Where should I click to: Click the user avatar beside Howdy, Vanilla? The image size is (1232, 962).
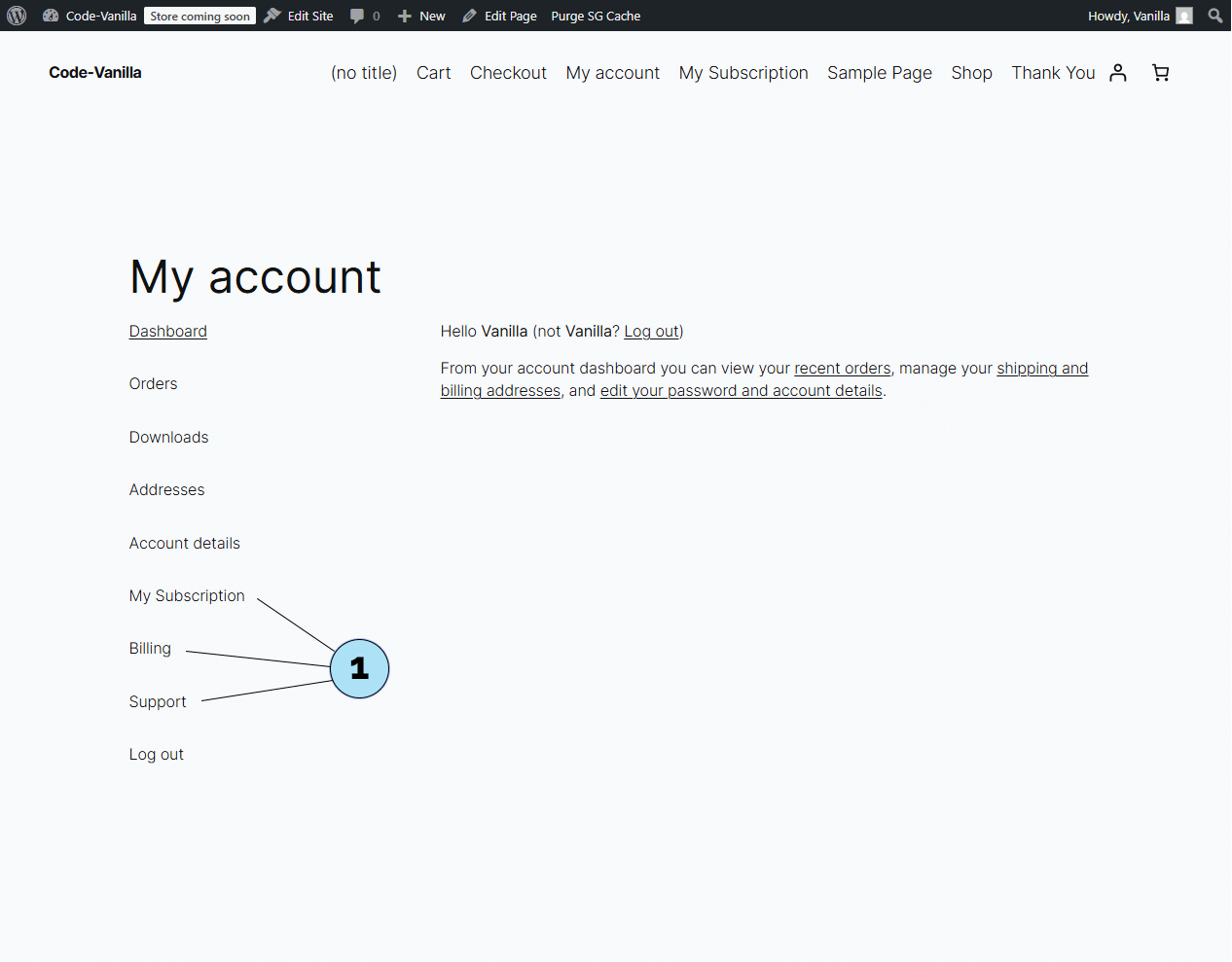[x=1183, y=16]
